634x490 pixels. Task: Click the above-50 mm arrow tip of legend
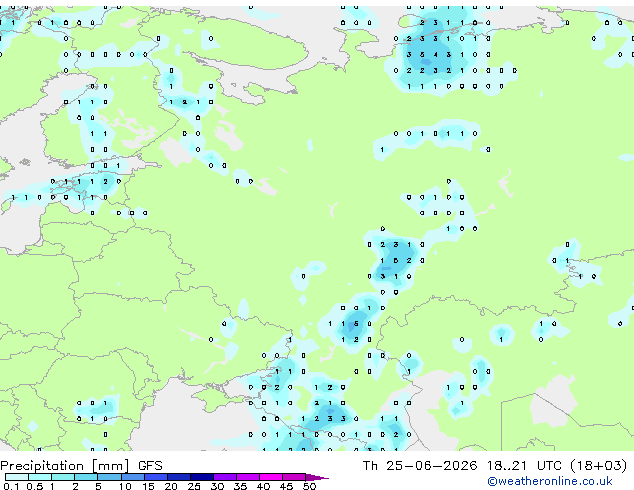[x=317, y=478]
